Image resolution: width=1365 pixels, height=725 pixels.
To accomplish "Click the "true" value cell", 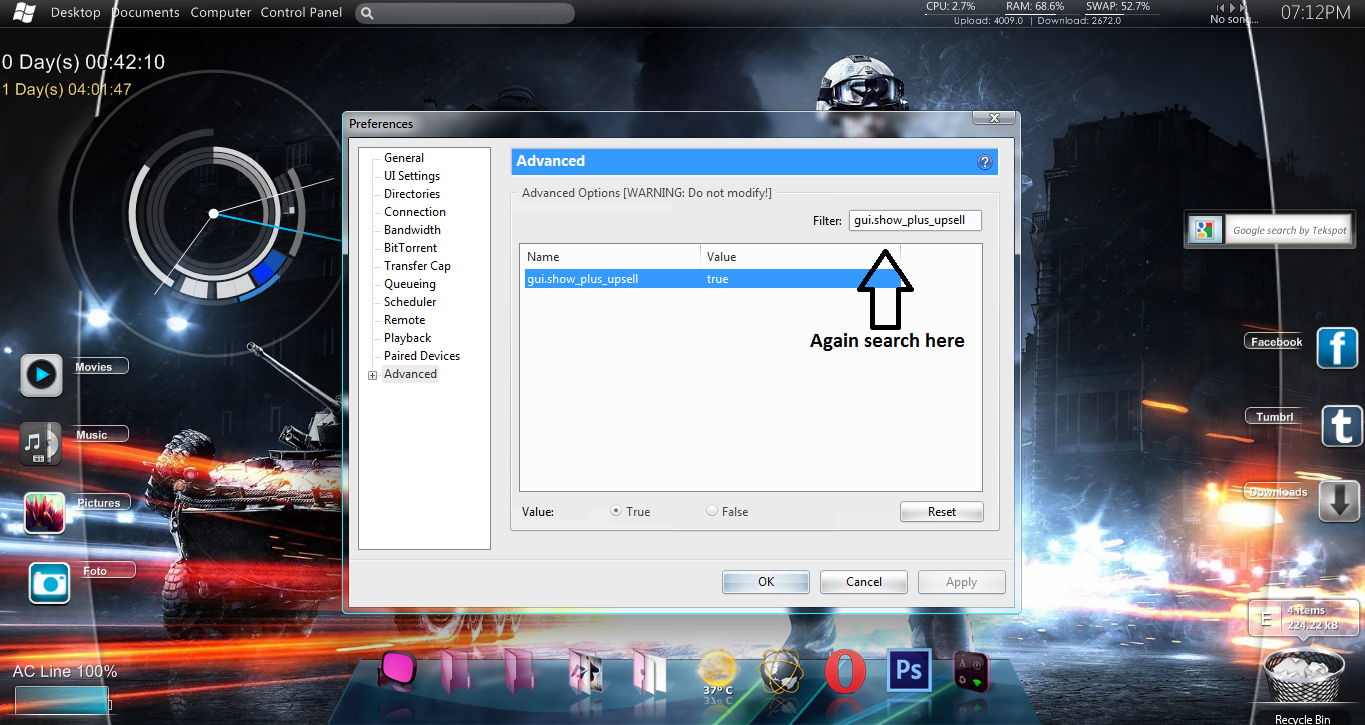I will coord(717,279).
